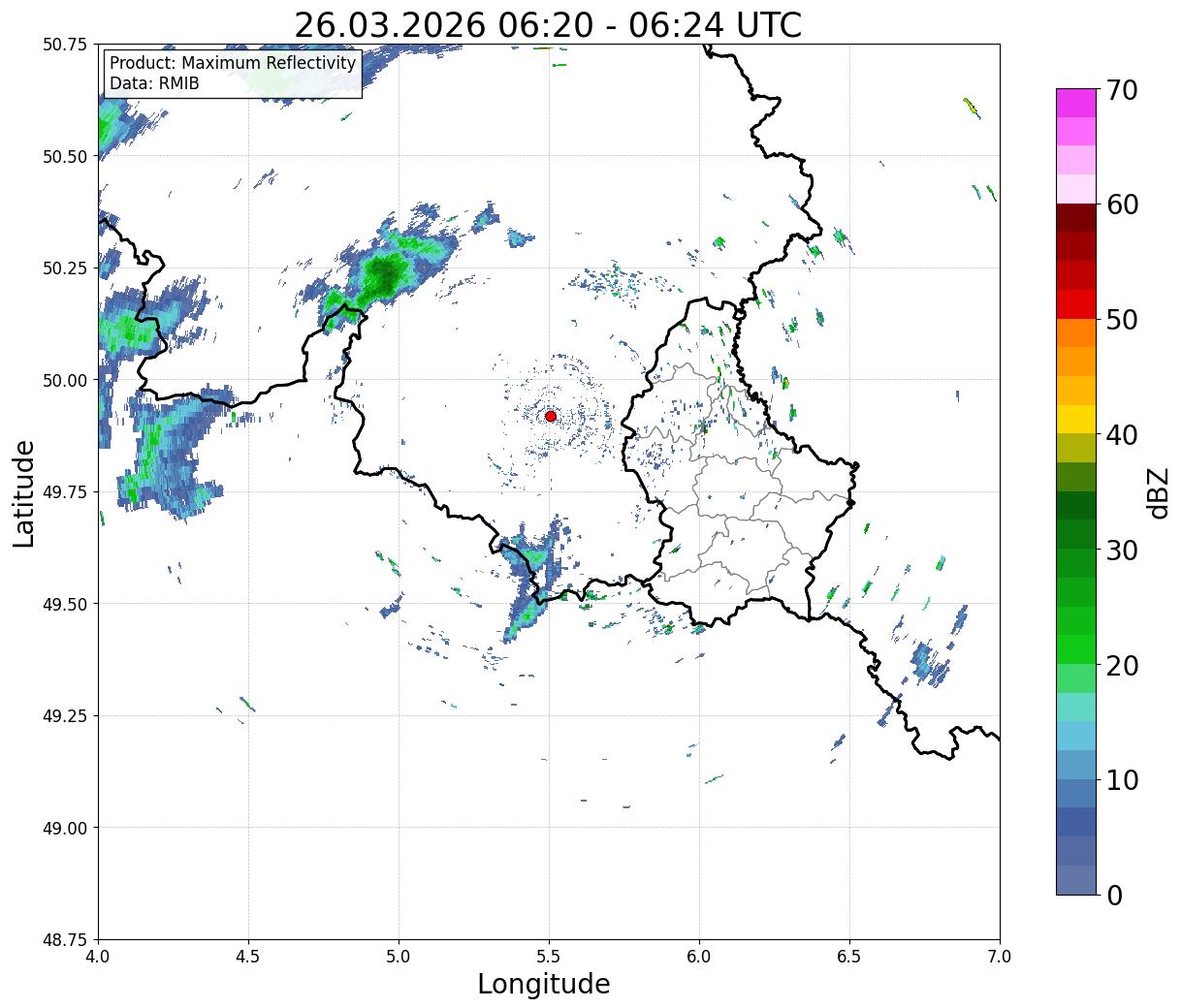1182x1008 pixels.
Task: Click the colorbar tick label 0
Action: [x=1114, y=895]
